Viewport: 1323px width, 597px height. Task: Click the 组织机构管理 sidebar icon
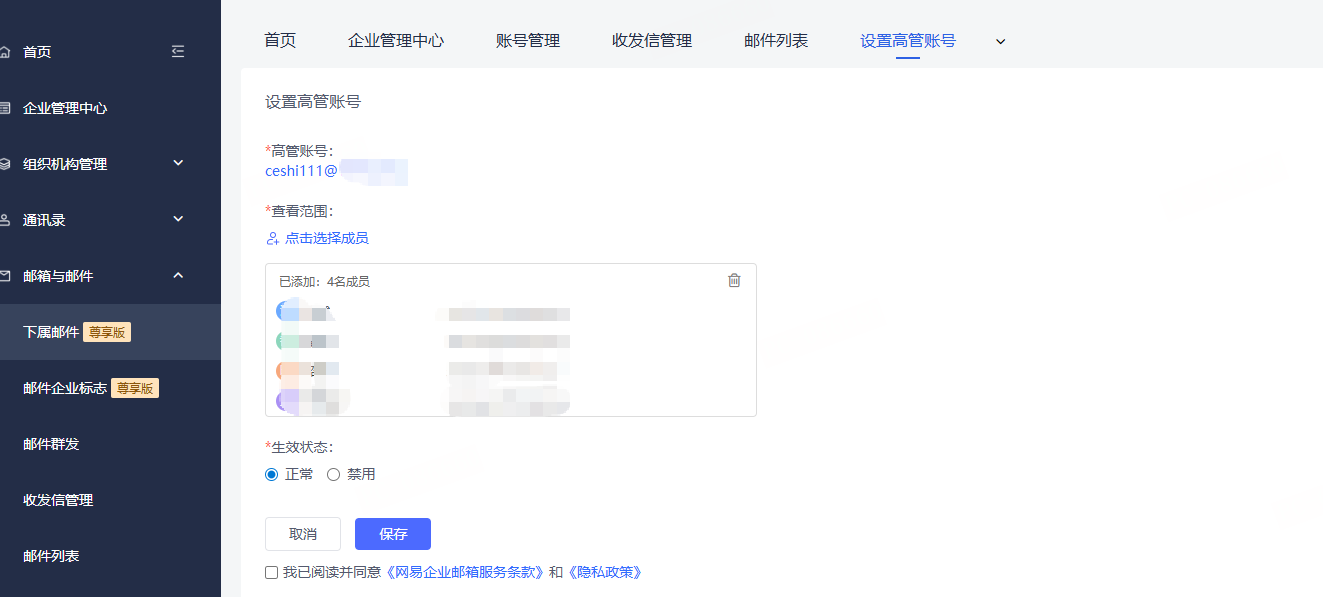tap(6, 164)
